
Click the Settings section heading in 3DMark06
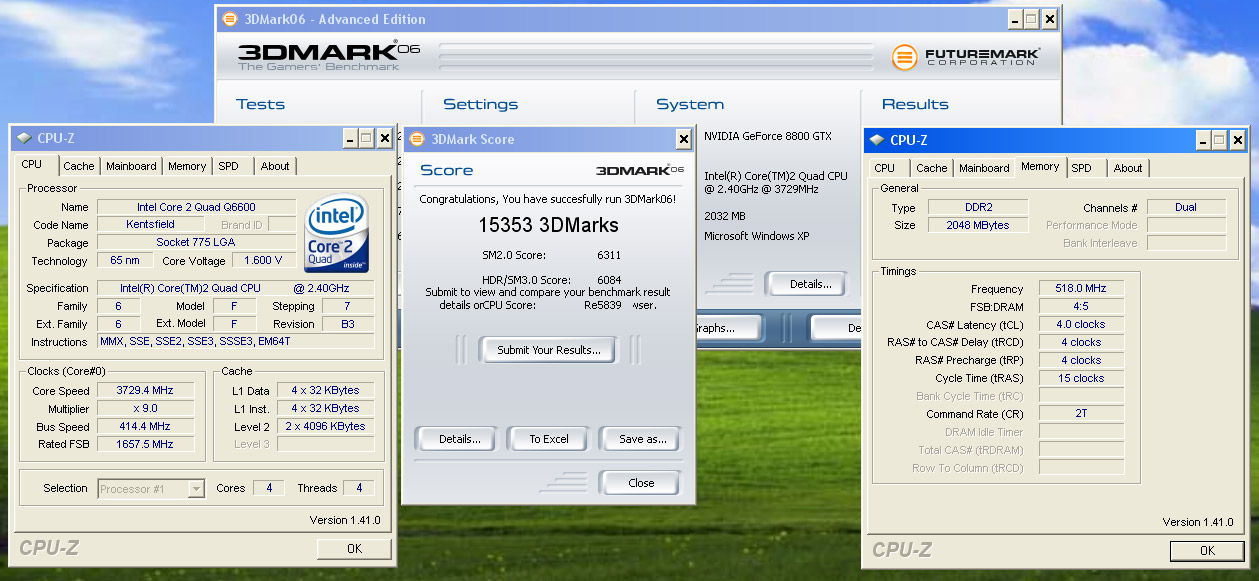480,104
